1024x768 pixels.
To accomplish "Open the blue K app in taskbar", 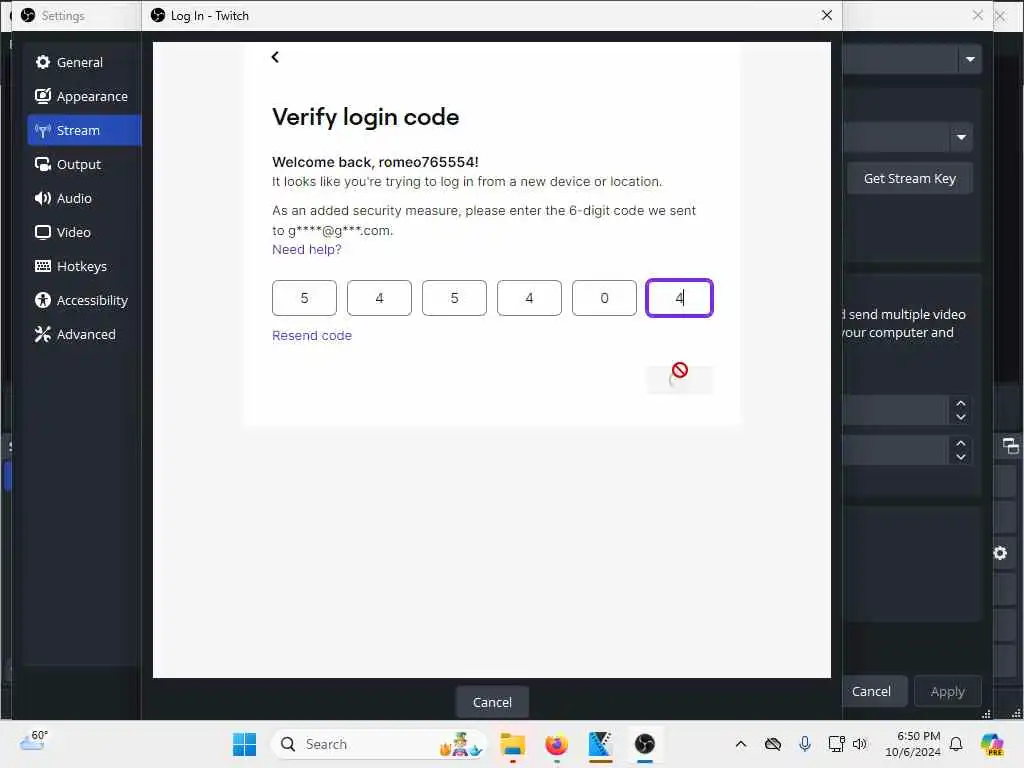I will (600, 744).
